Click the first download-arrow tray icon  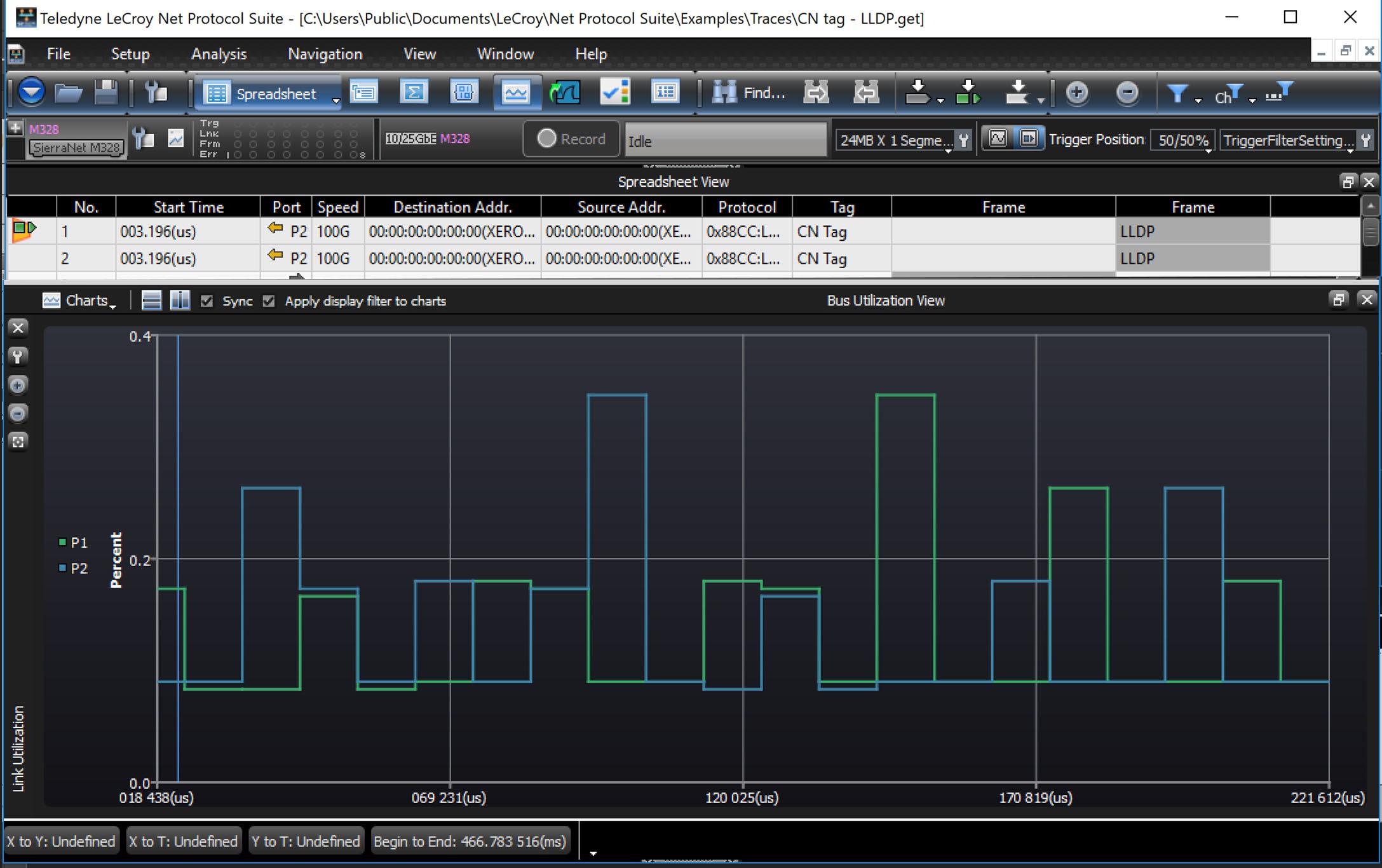click(918, 93)
